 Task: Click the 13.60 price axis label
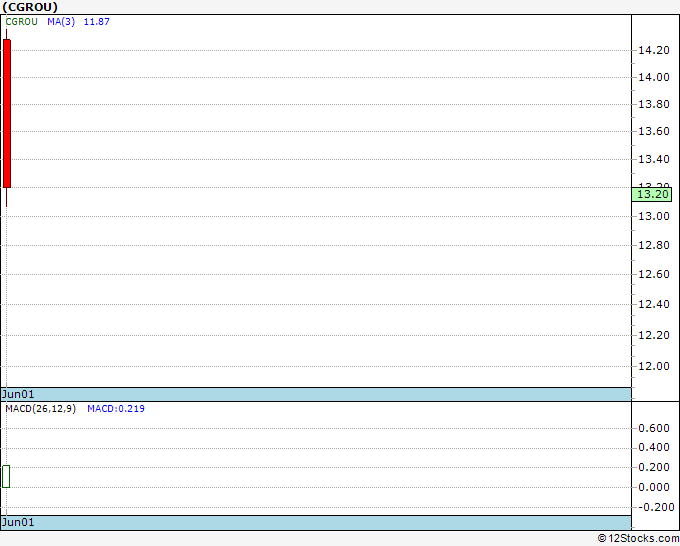coord(654,131)
